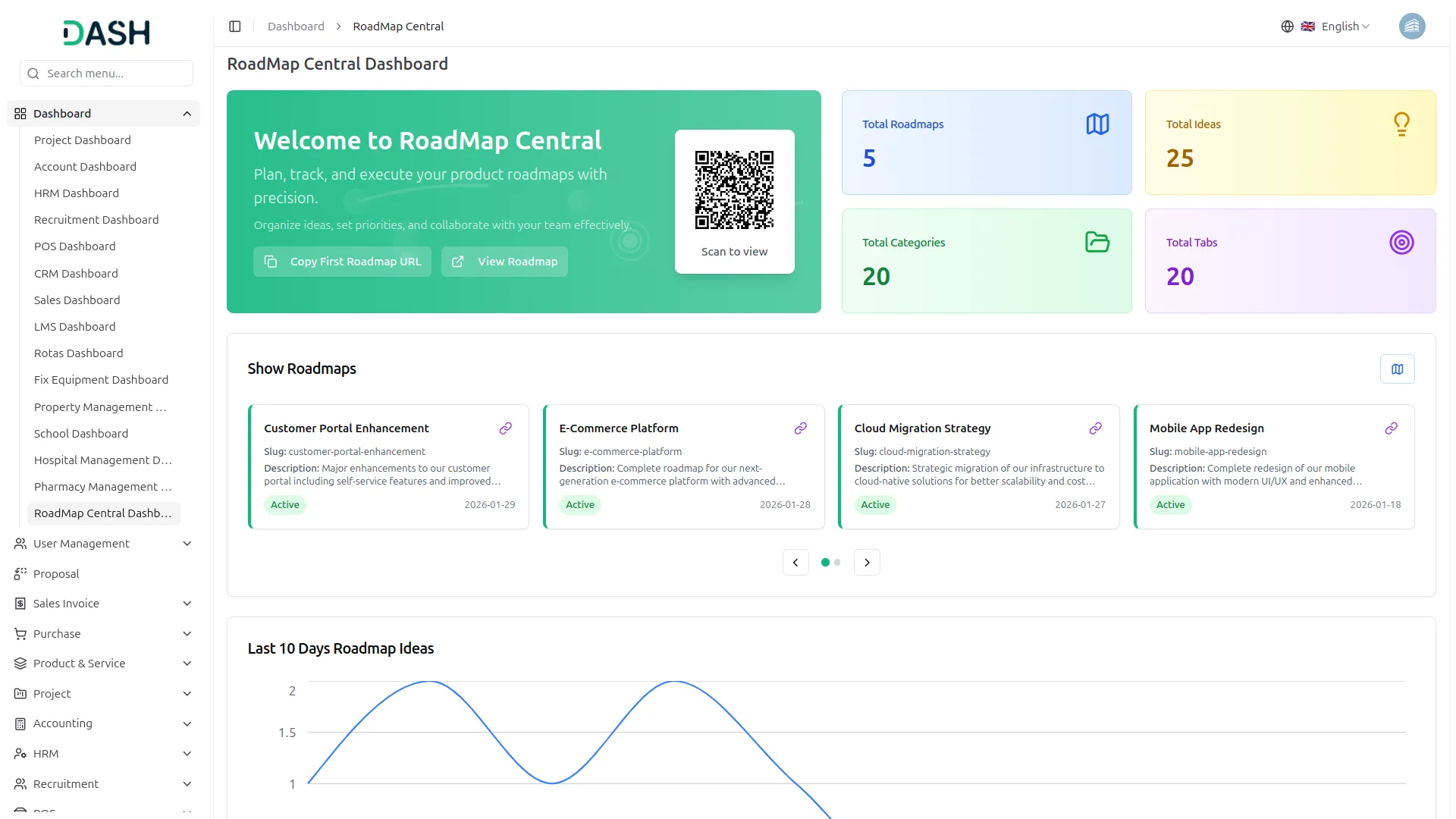Click the sidebar collapse icon next to breadcrumbs

click(235, 26)
